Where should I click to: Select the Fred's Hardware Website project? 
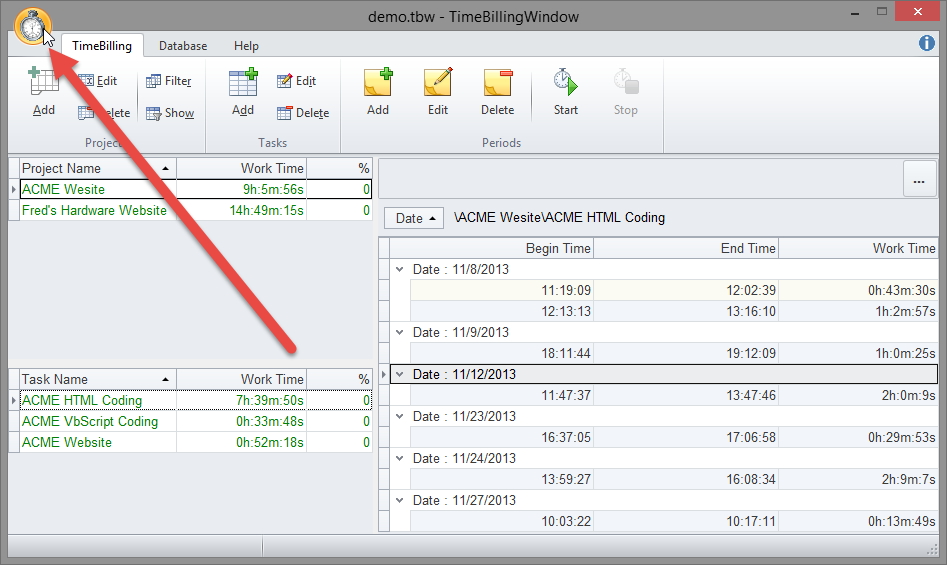click(x=94, y=210)
